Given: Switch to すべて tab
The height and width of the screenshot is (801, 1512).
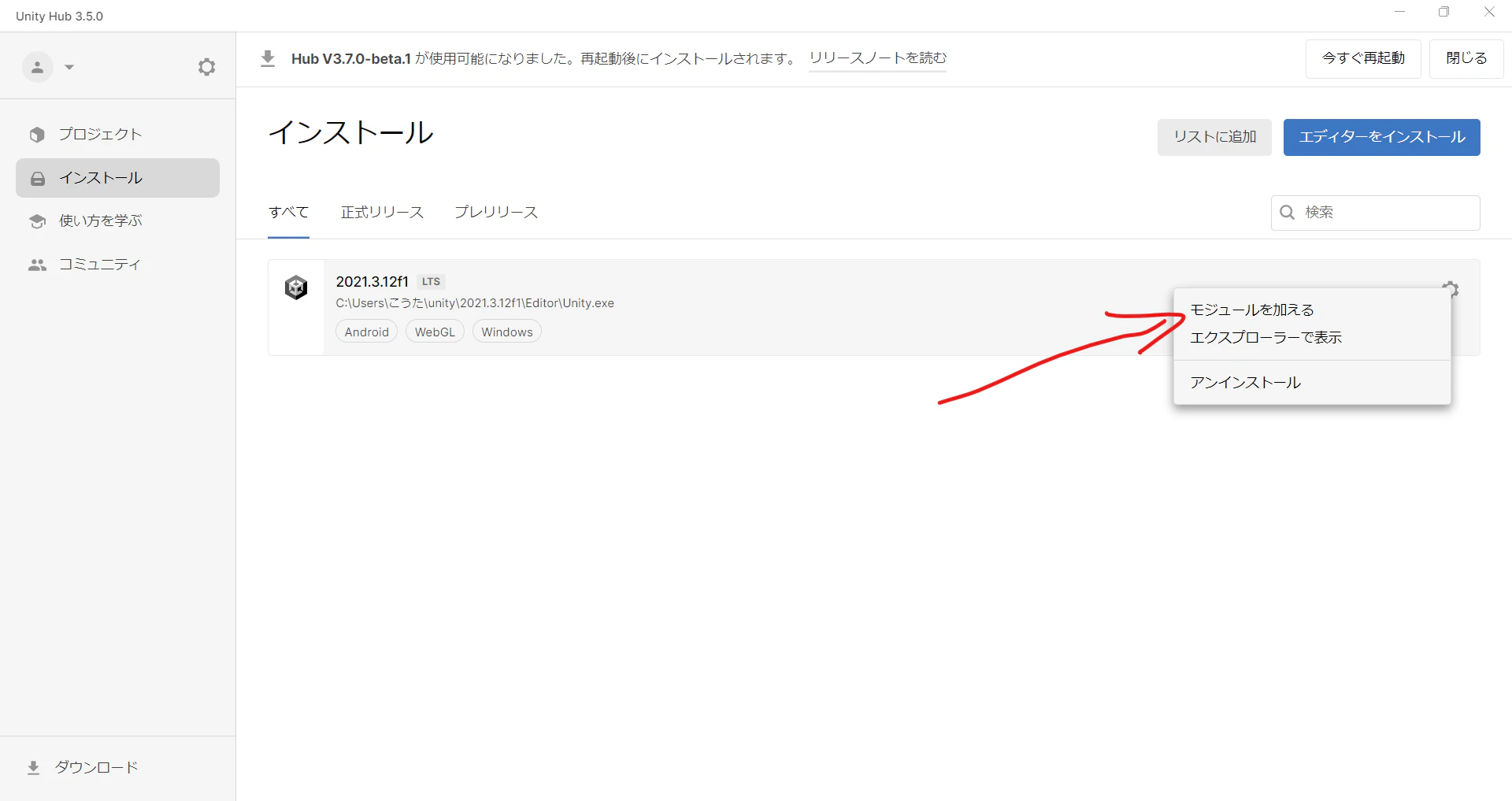Looking at the screenshot, I should pos(288,213).
